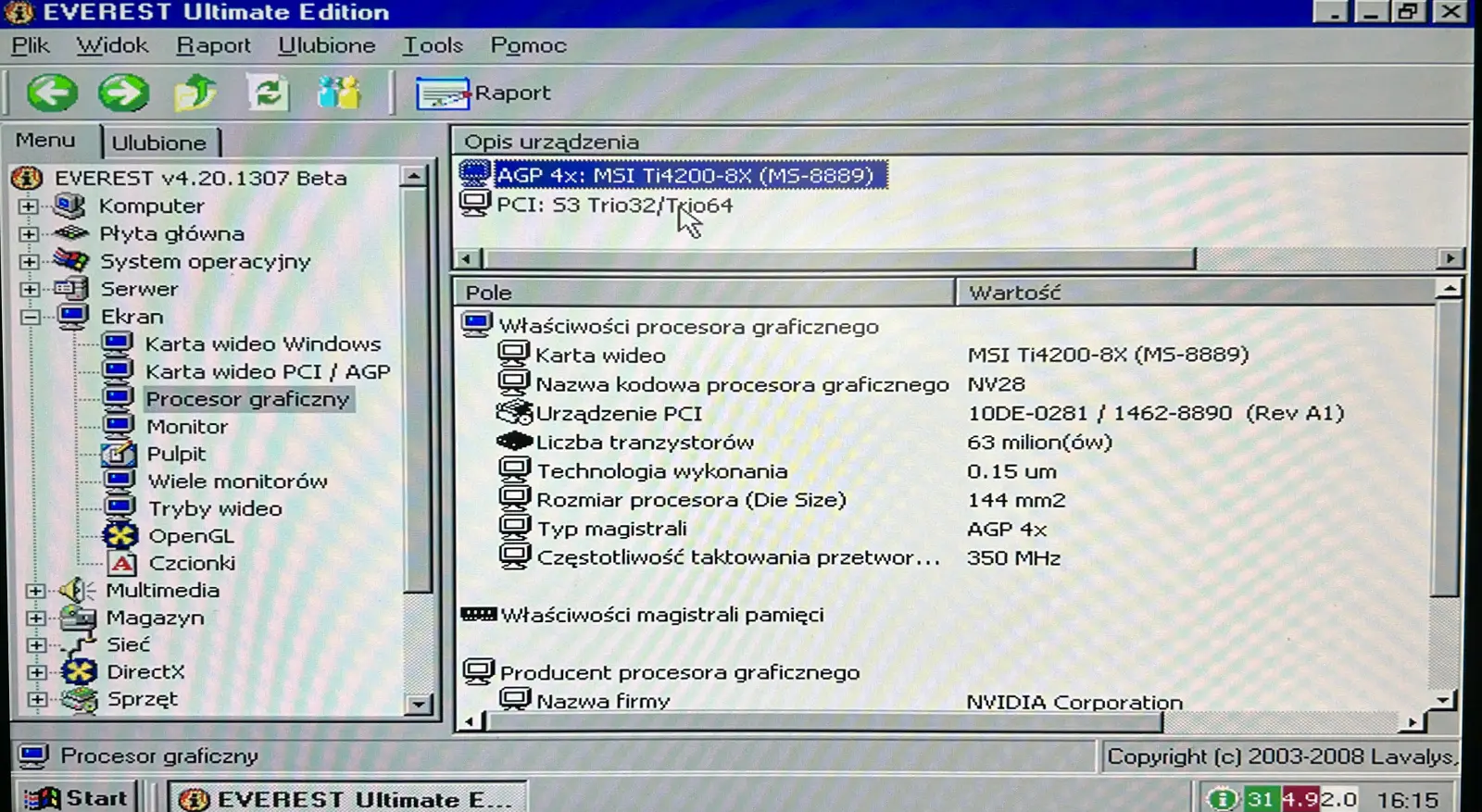Expand the Płyta główna tree node
1482x812 pixels.
coord(29,233)
